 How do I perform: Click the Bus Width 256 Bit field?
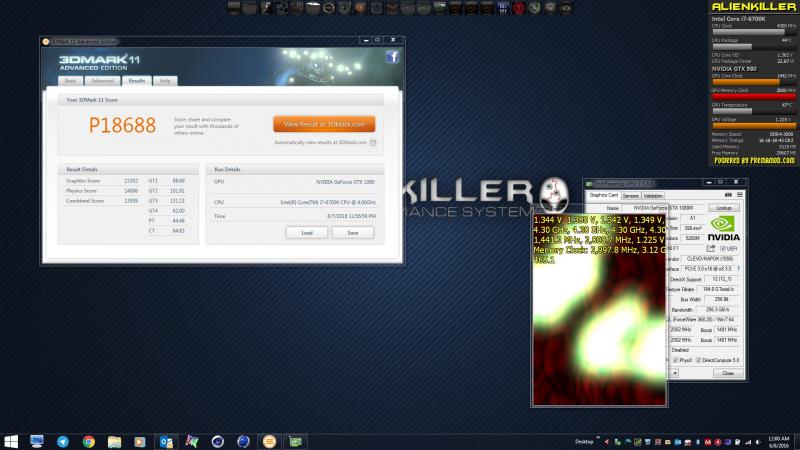(721, 299)
